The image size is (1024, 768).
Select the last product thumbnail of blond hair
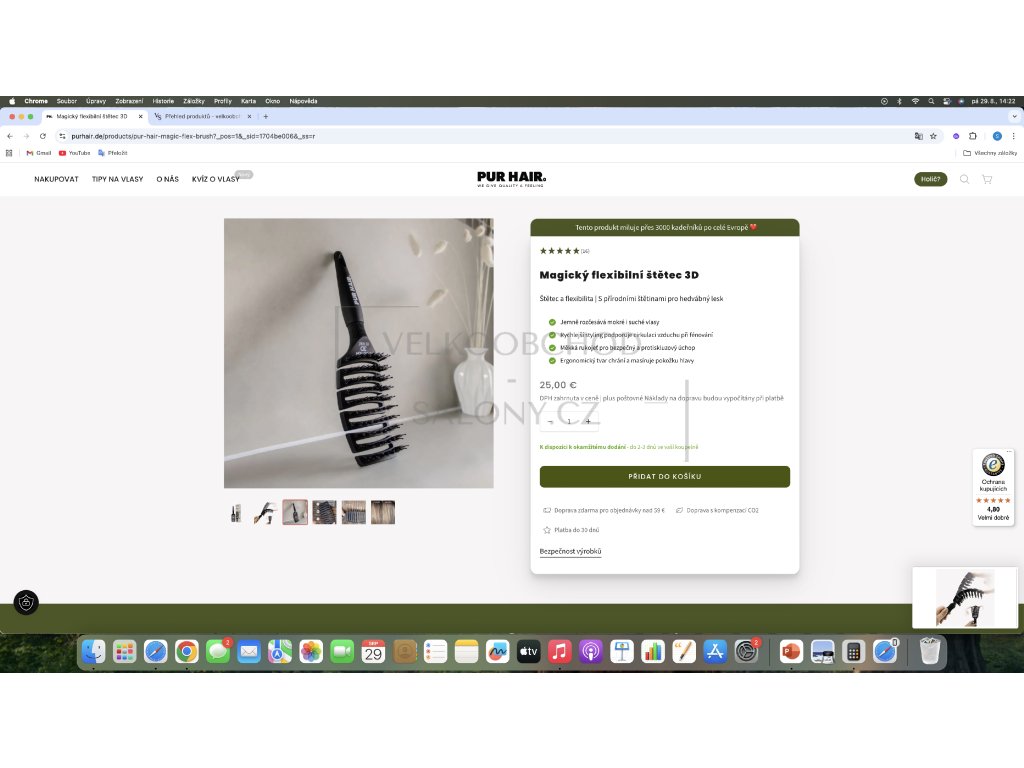pyautogui.click(x=383, y=513)
